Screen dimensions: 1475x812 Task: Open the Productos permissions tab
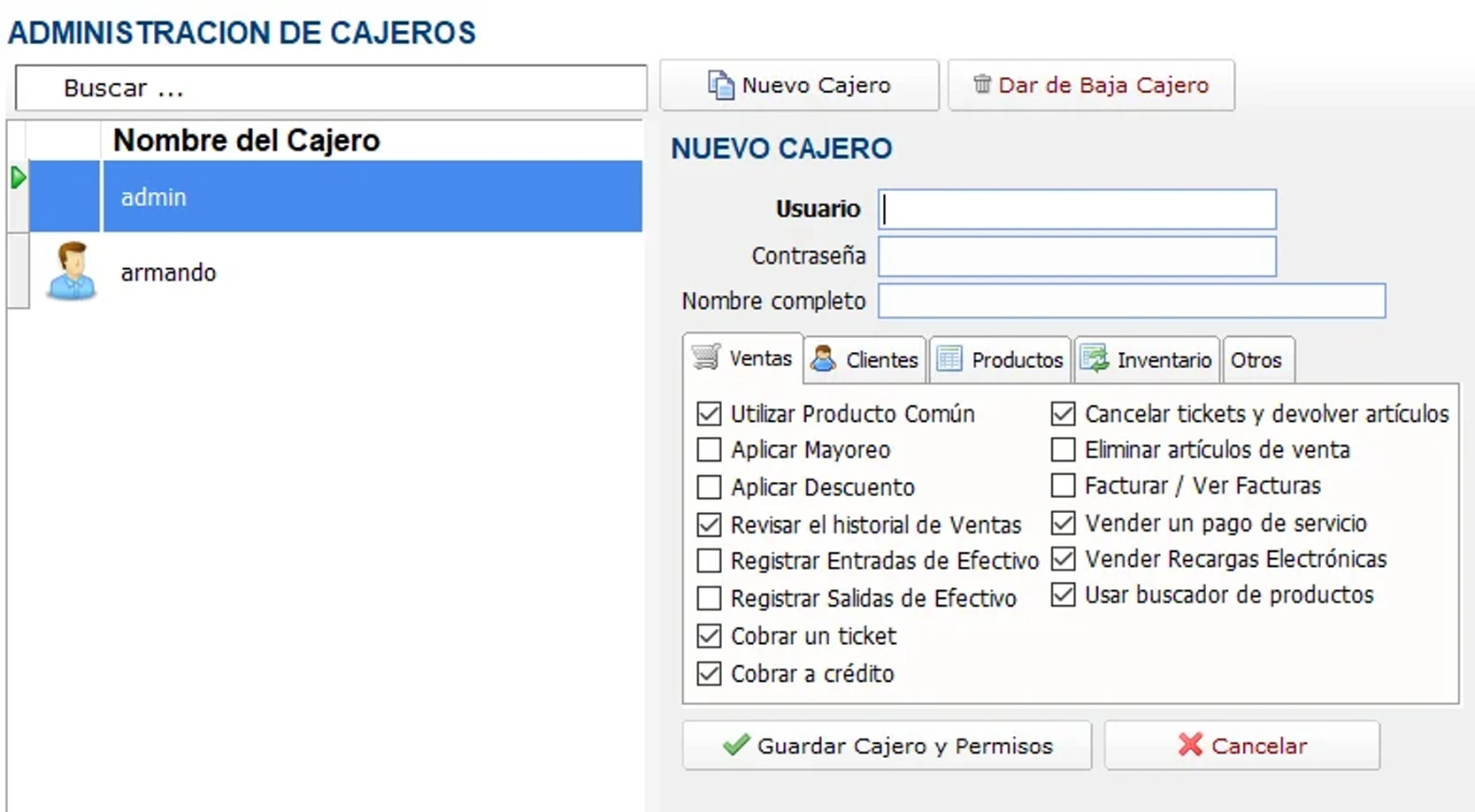pyautogui.click(x=1000, y=359)
